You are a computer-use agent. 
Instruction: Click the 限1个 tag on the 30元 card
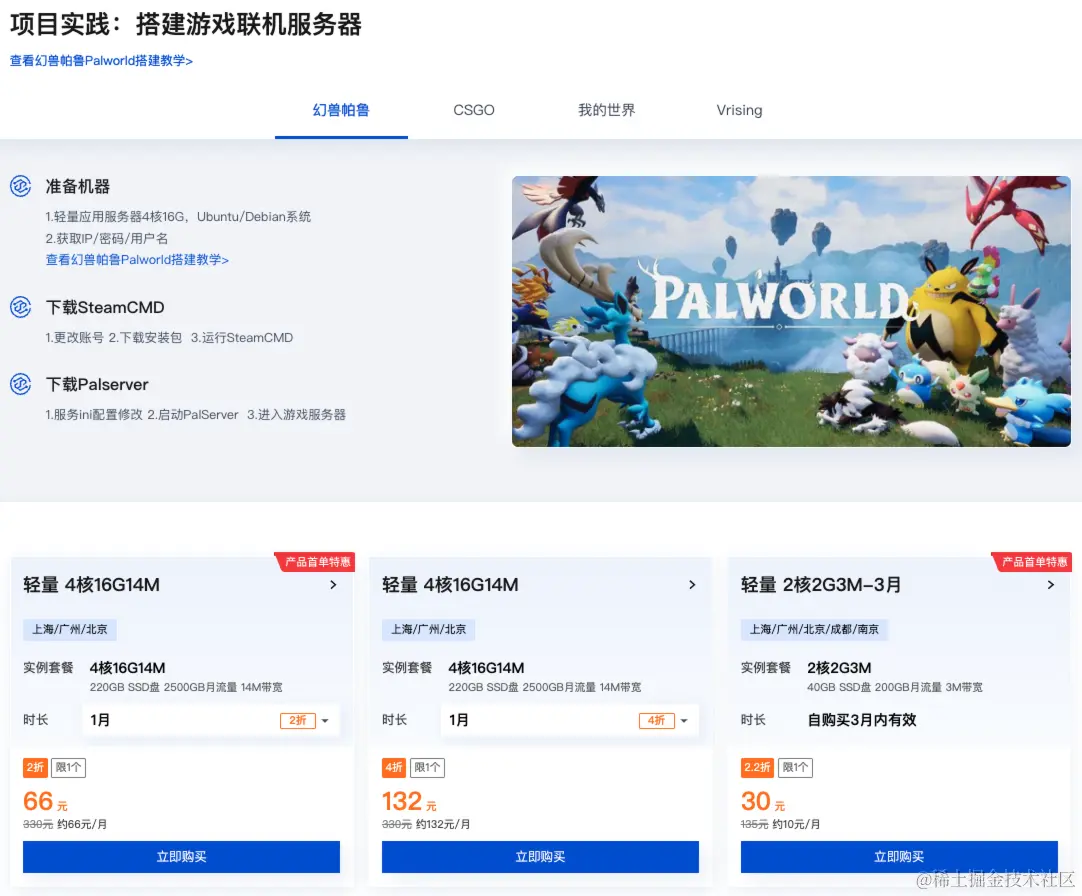[x=796, y=767]
